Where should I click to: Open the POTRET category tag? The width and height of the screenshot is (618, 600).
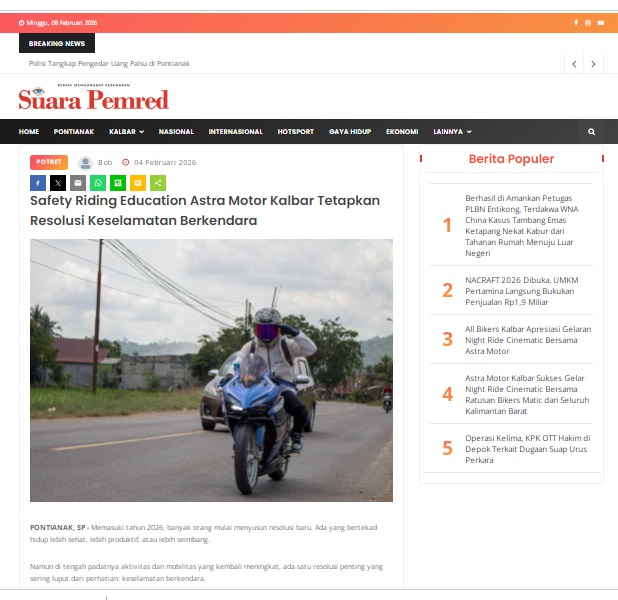coord(49,162)
